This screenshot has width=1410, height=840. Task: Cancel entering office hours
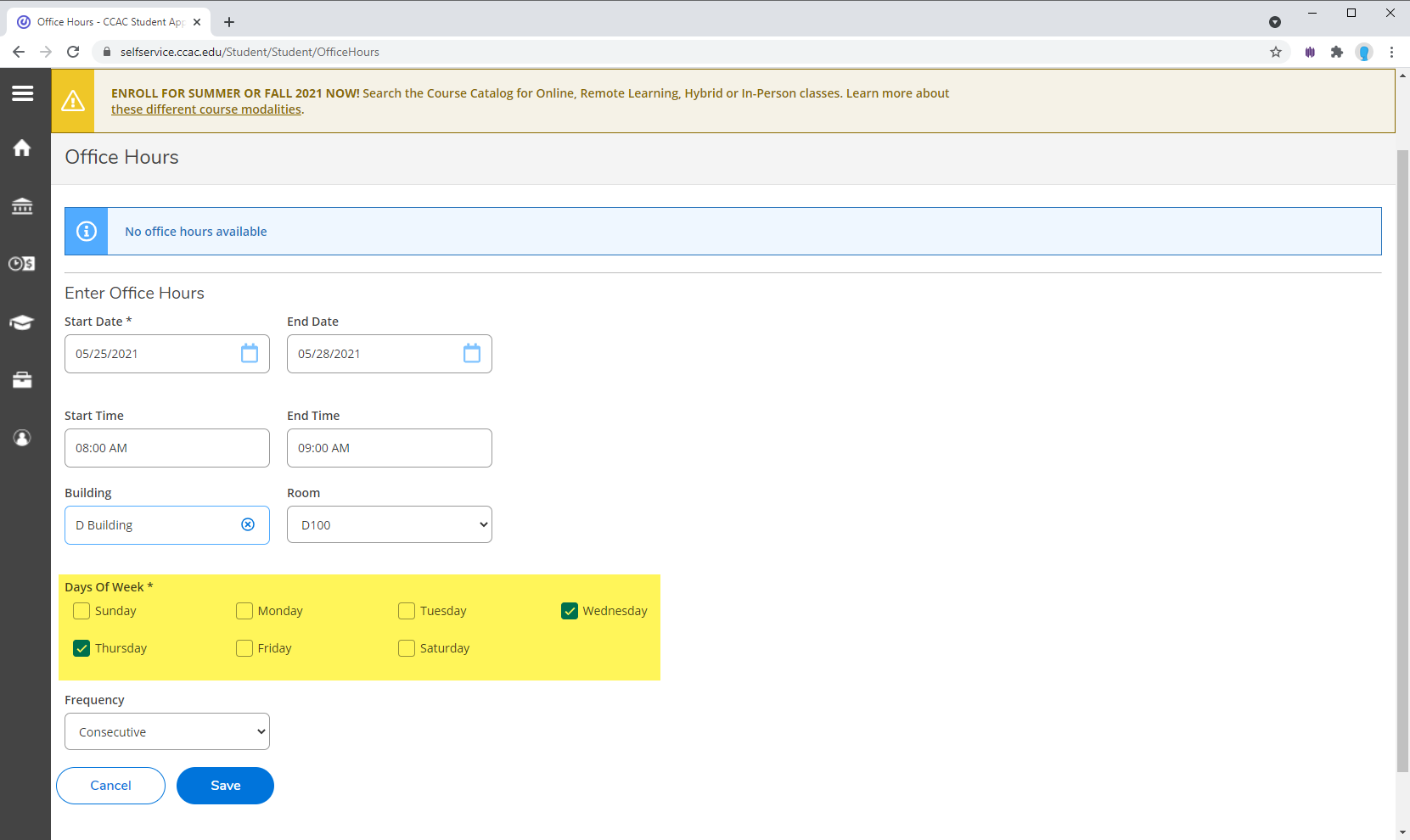110,786
